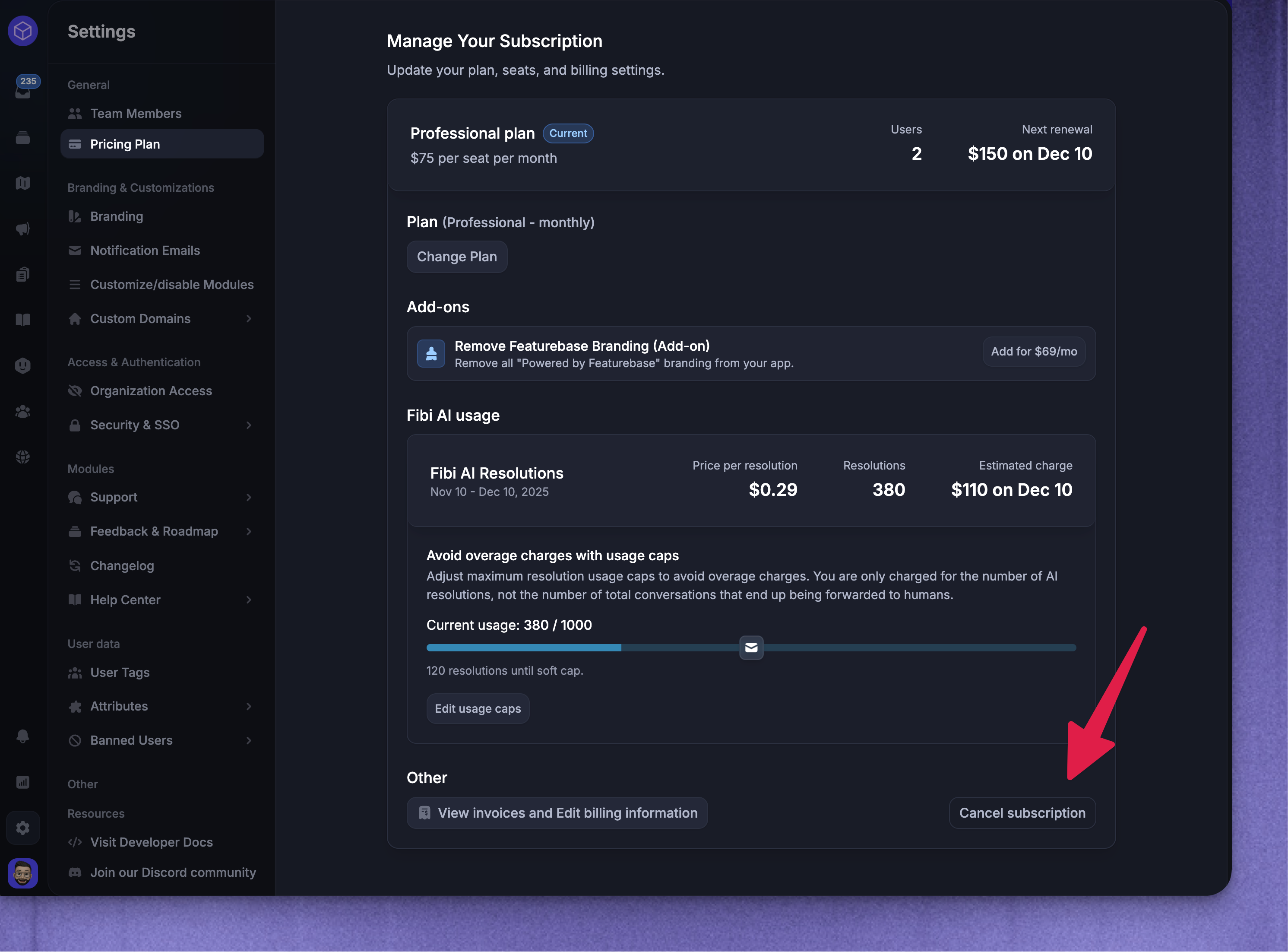
Task: Click the $110 on Dec 10 estimated charge
Action: pos(1012,490)
